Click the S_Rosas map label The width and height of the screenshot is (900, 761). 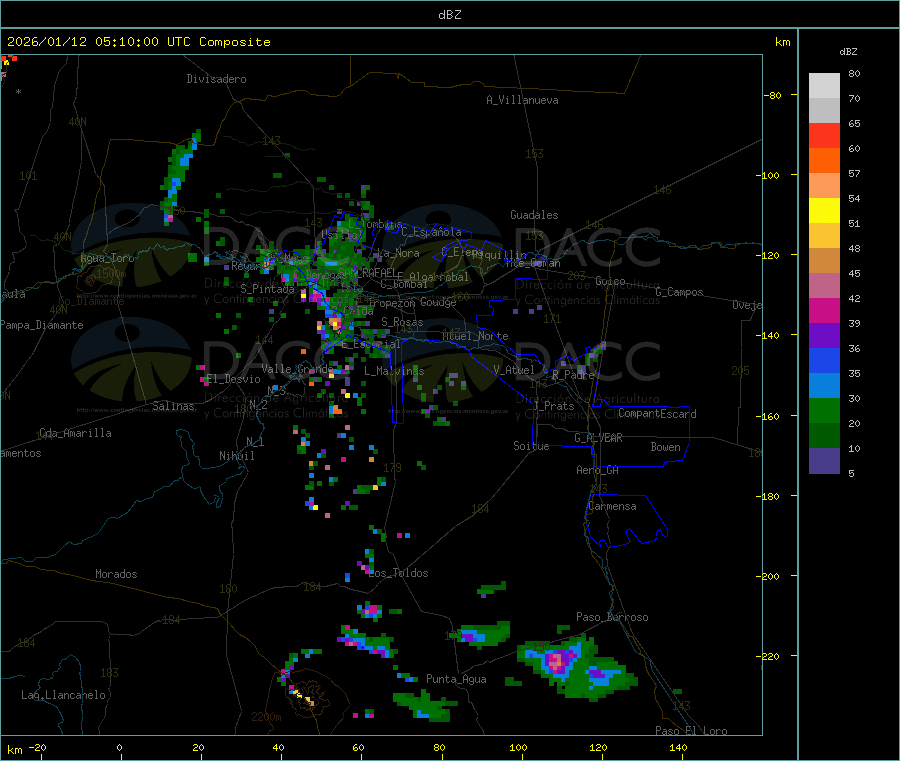click(x=402, y=322)
